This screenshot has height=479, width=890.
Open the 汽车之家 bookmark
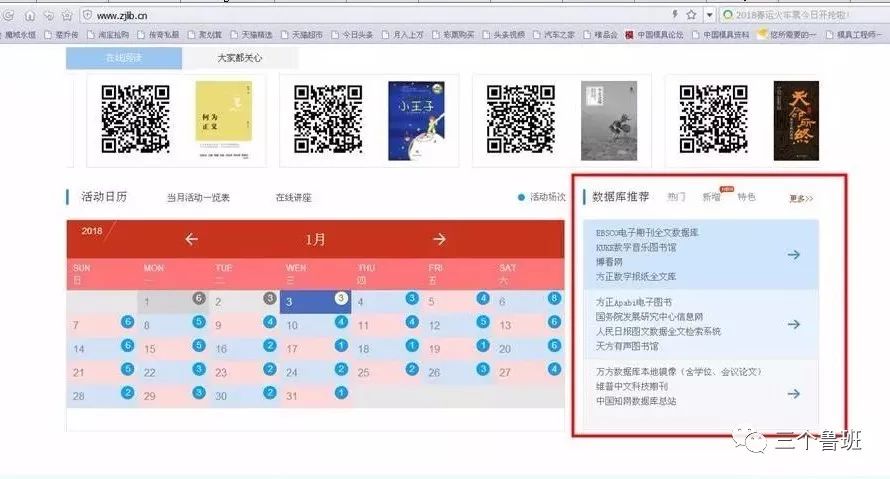[553, 35]
